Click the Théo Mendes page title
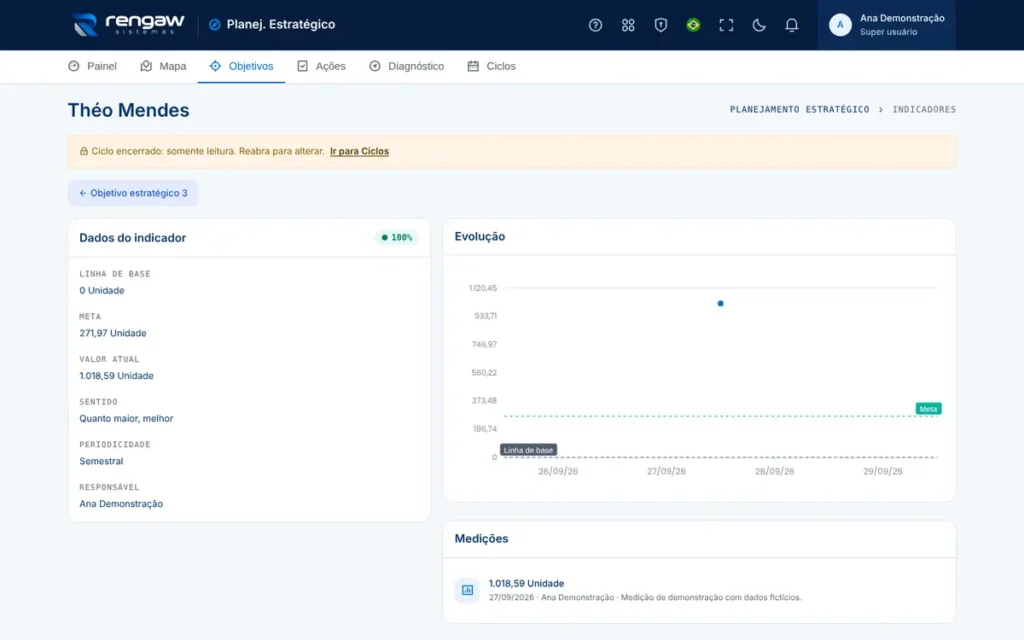This screenshot has width=1024, height=640. [129, 110]
